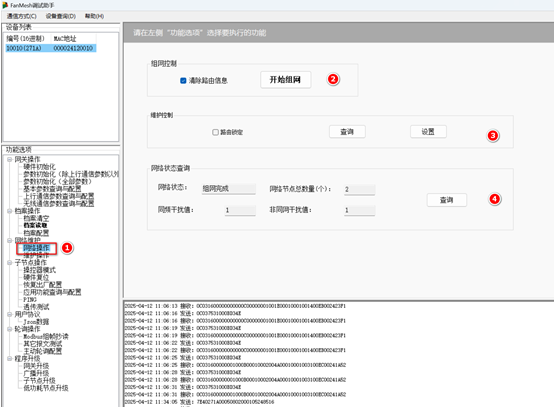Click the FanMesh app icon in title bar
The width and height of the screenshot is (554, 408).
(x=5, y=5)
